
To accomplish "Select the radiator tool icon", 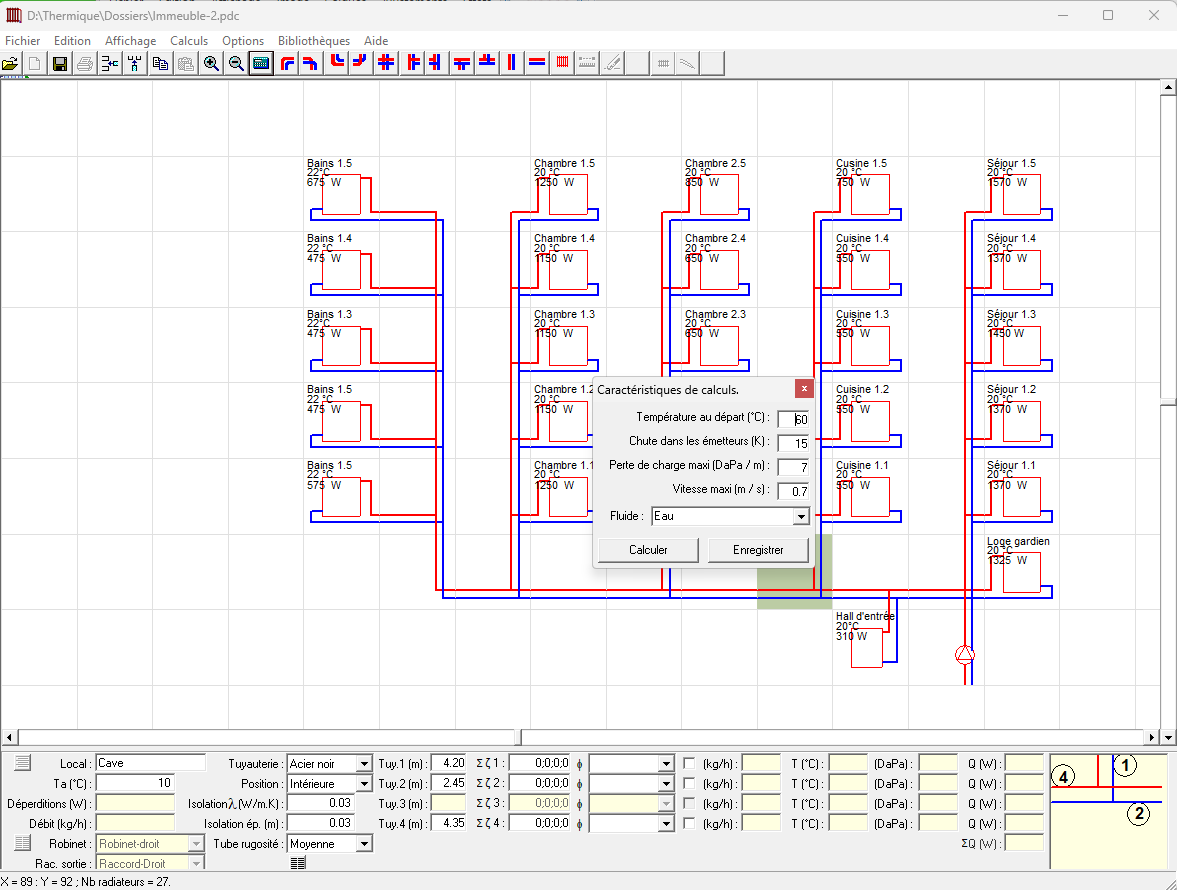I will pyautogui.click(x=563, y=63).
